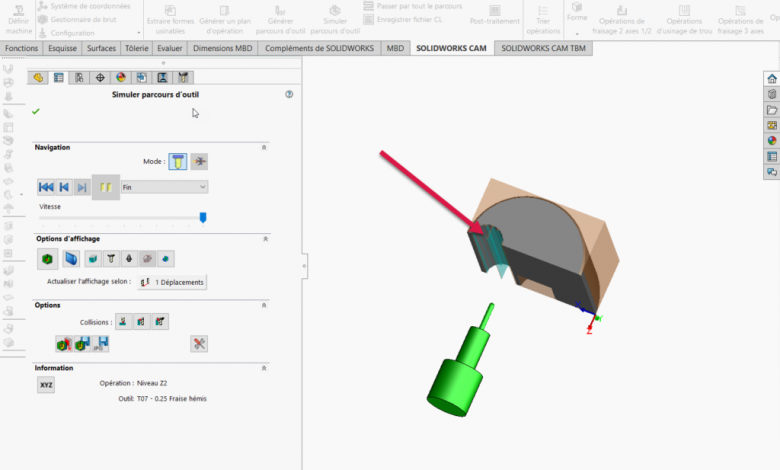Save simulation image as JPG
This screenshot has height=470, width=780.
[101, 344]
